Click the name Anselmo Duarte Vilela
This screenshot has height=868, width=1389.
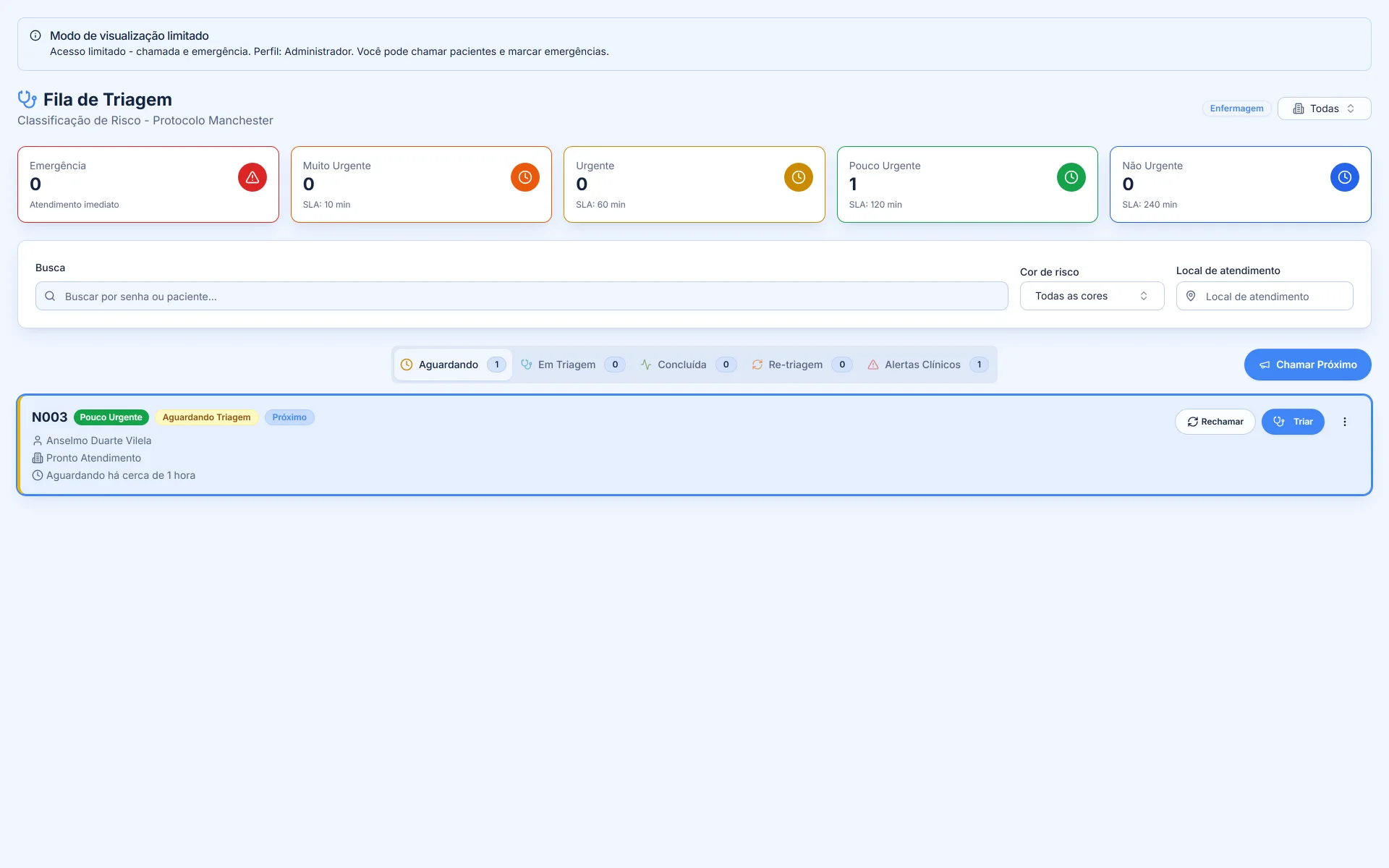point(99,441)
